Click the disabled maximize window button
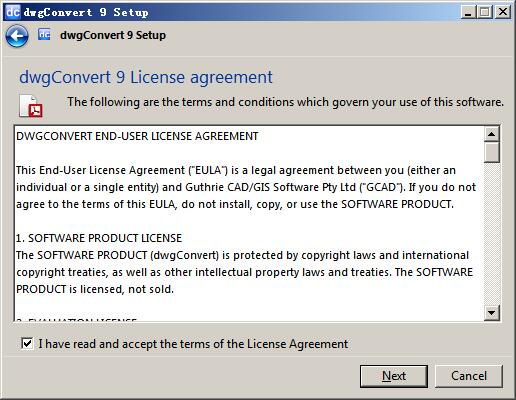 485,12
